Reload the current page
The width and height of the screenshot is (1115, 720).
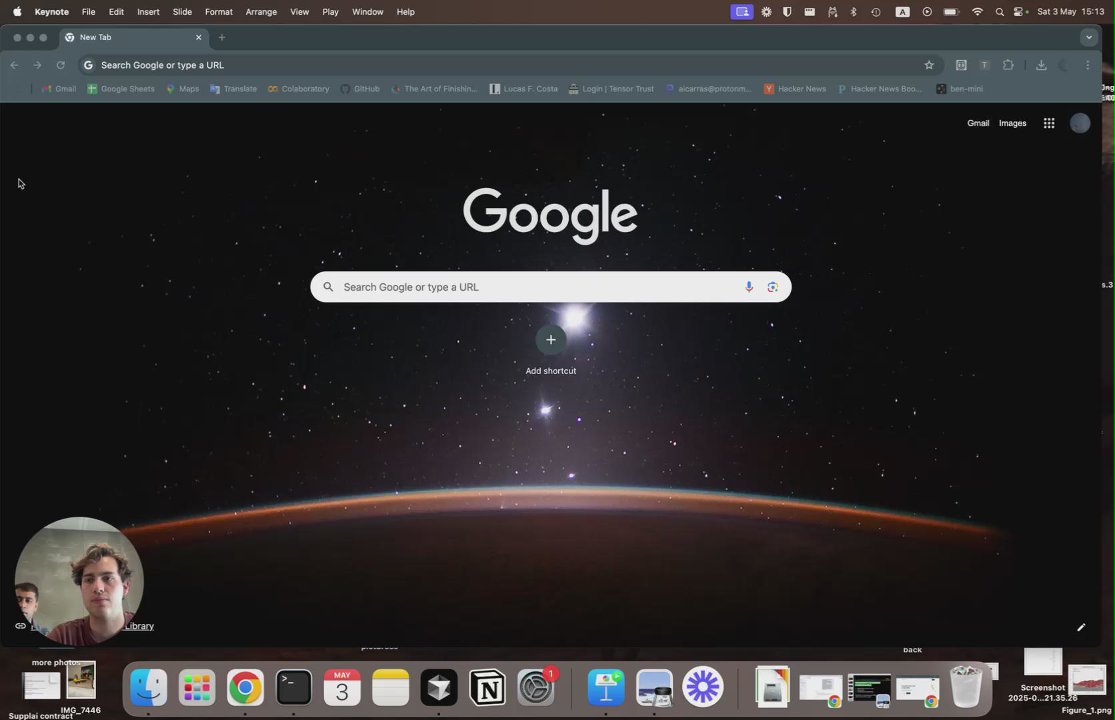coord(60,65)
